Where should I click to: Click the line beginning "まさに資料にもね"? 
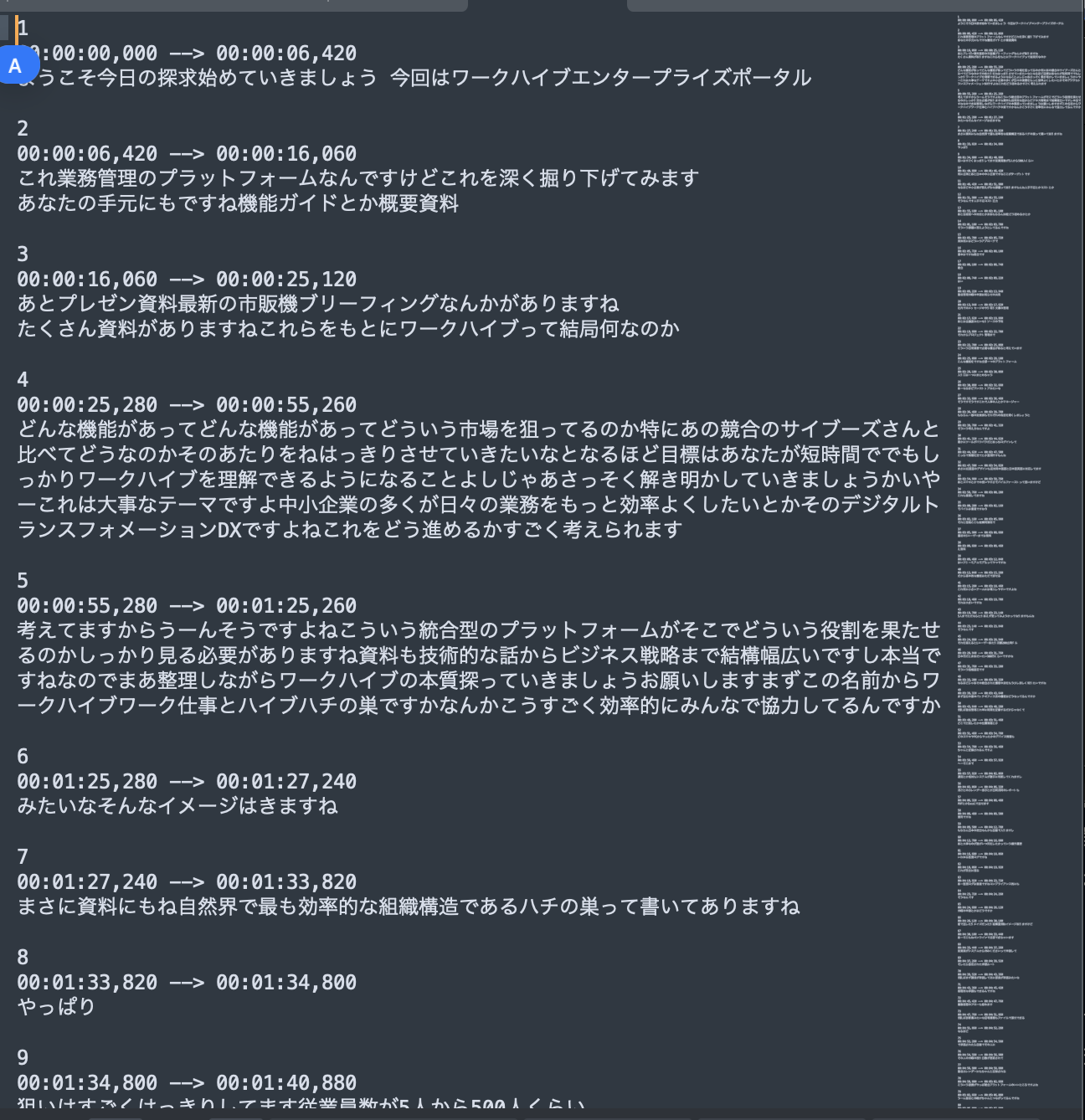[409, 907]
